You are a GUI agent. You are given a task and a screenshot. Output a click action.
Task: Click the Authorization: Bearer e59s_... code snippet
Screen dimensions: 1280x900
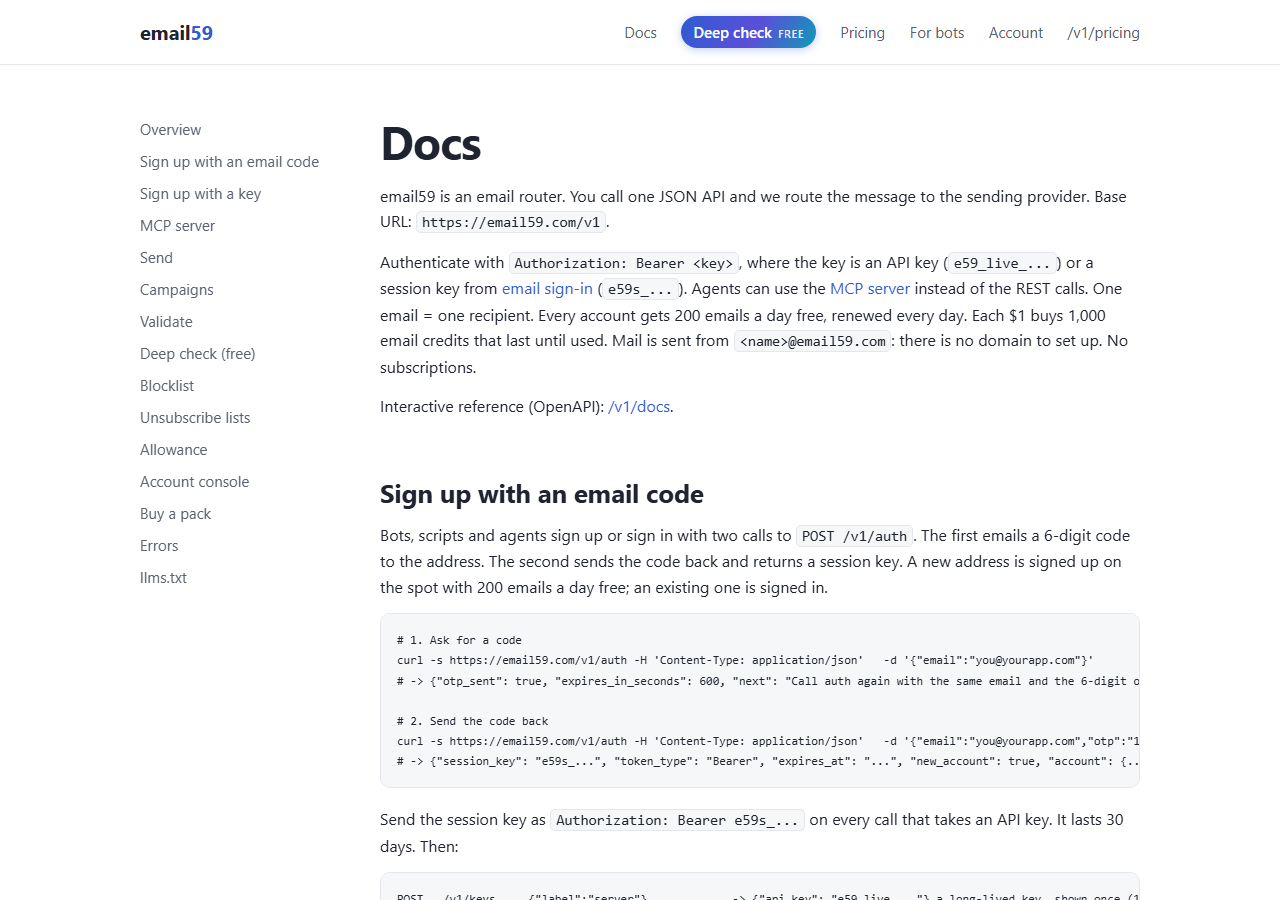click(x=677, y=821)
